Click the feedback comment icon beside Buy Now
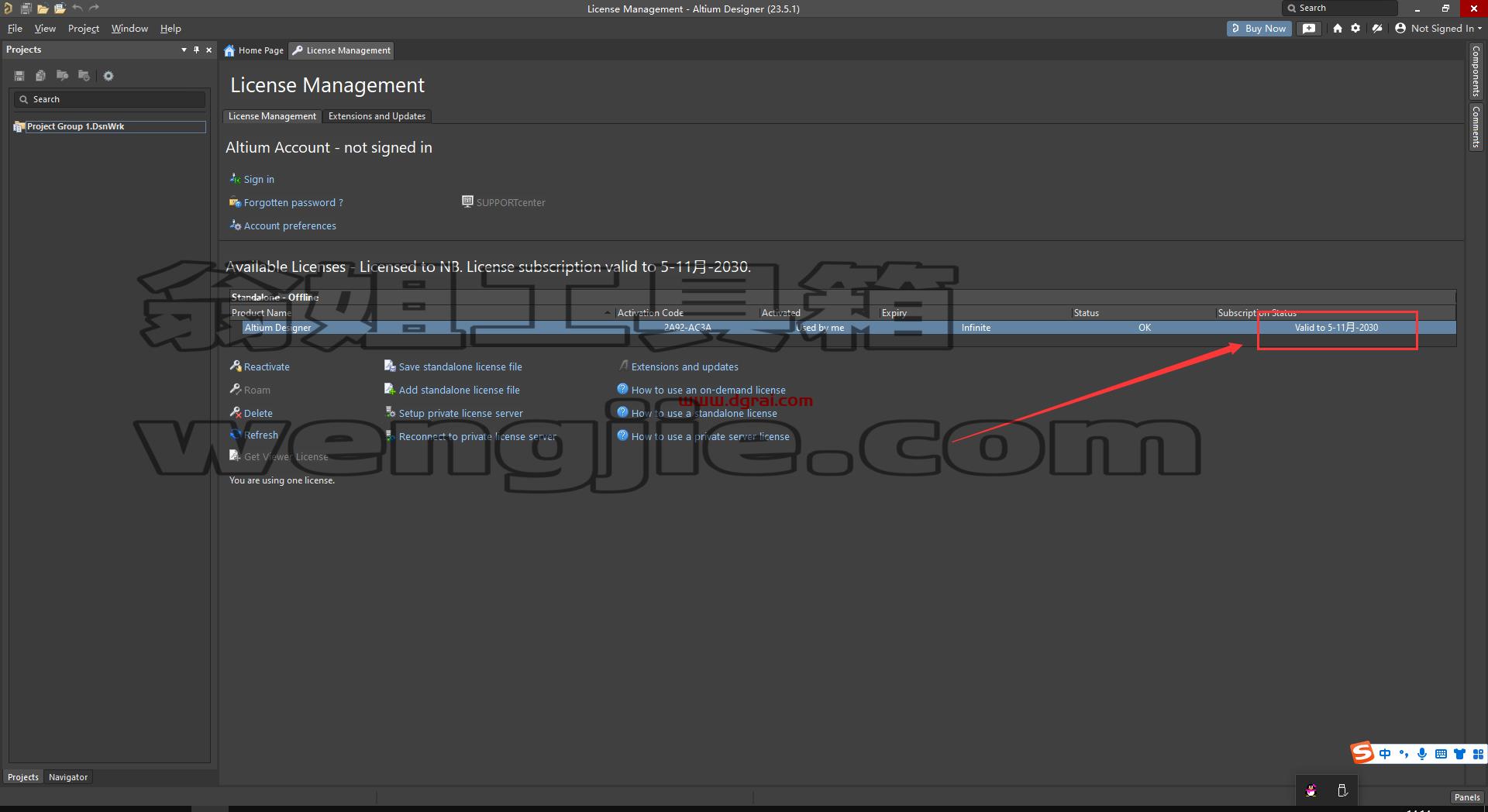The width and height of the screenshot is (1488, 812). 1309,28
